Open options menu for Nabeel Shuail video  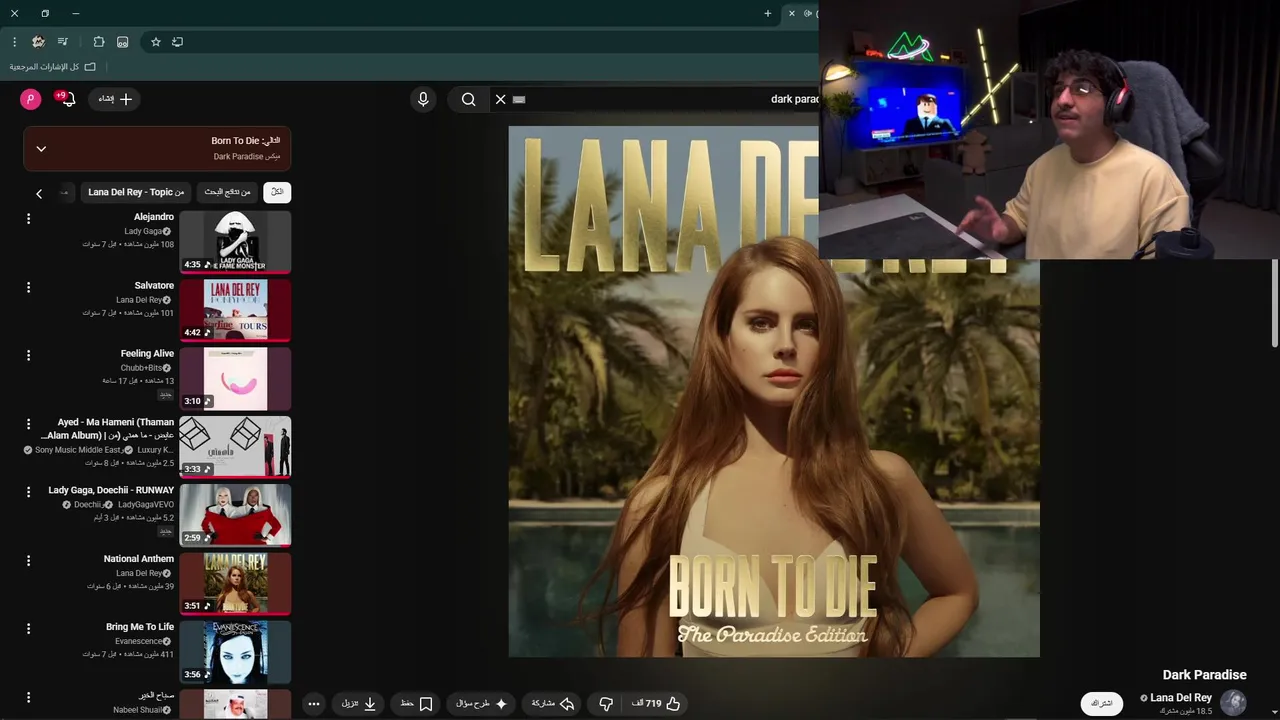point(28,697)
